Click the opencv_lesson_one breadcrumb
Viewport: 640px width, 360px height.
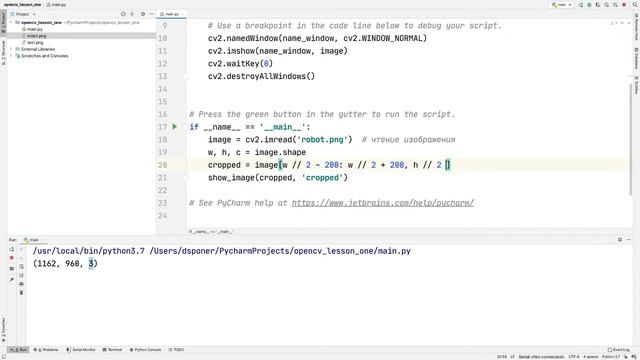click(x=22, y=4)
